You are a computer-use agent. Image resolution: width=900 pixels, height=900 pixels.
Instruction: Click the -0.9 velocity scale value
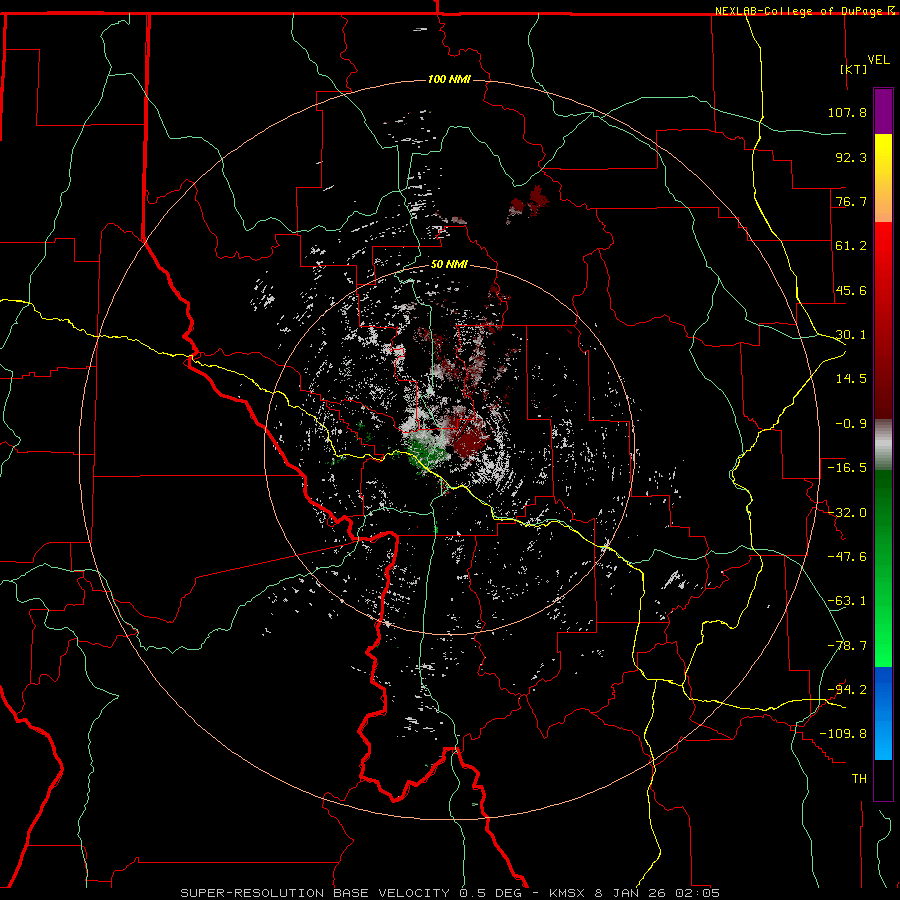point(851,424)
